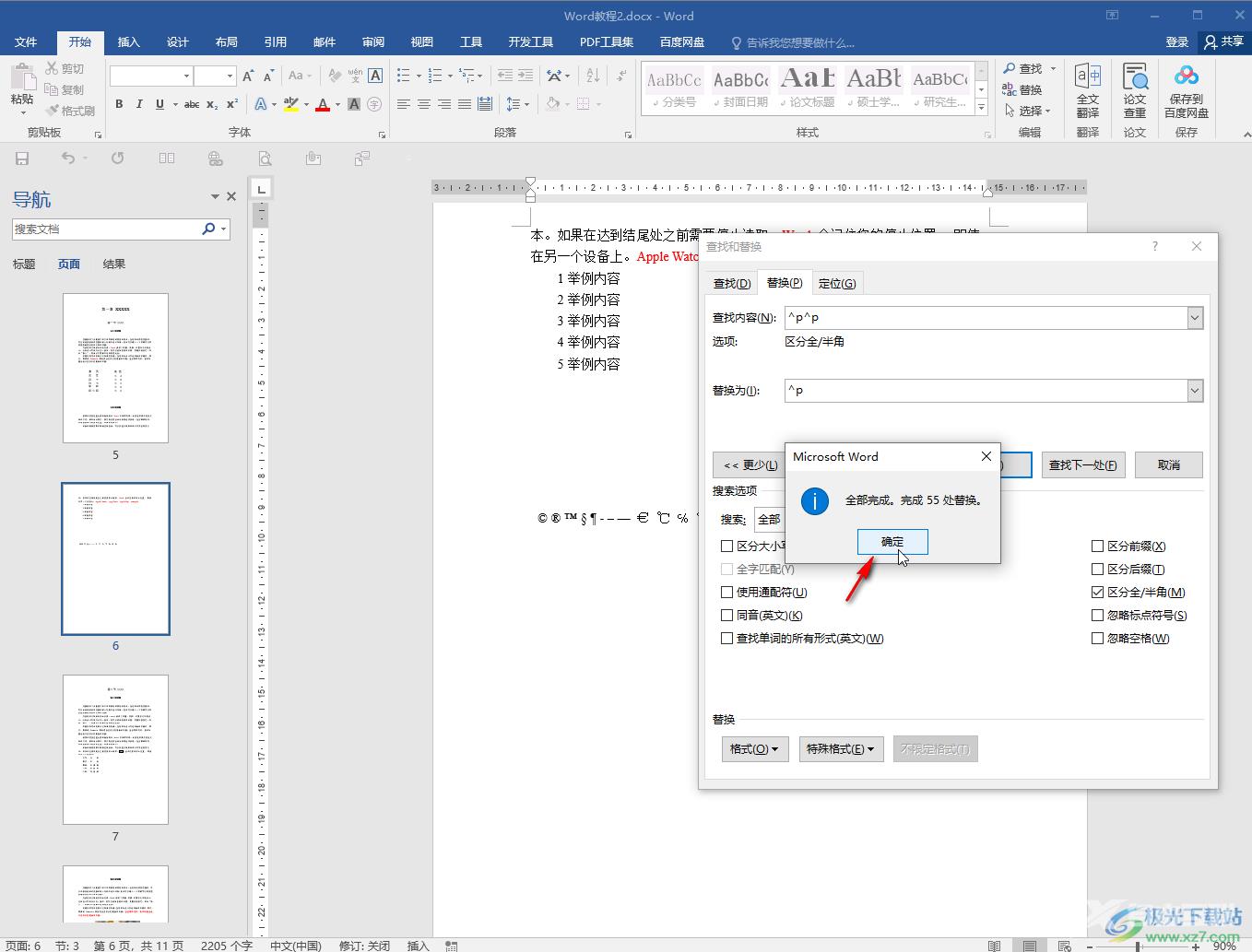Click the phonetic guide wén icon

pyautogui.click(x=355, y=76)
